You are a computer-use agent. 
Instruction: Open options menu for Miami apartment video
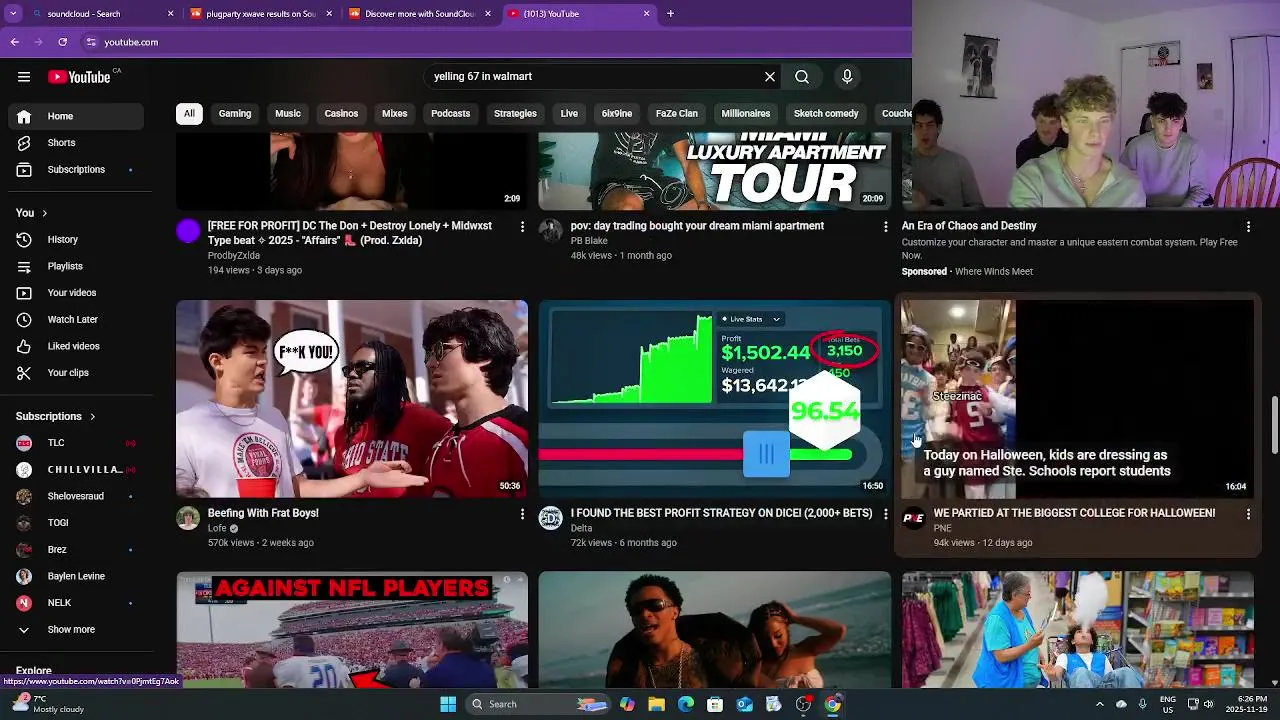tap(885, 227)
